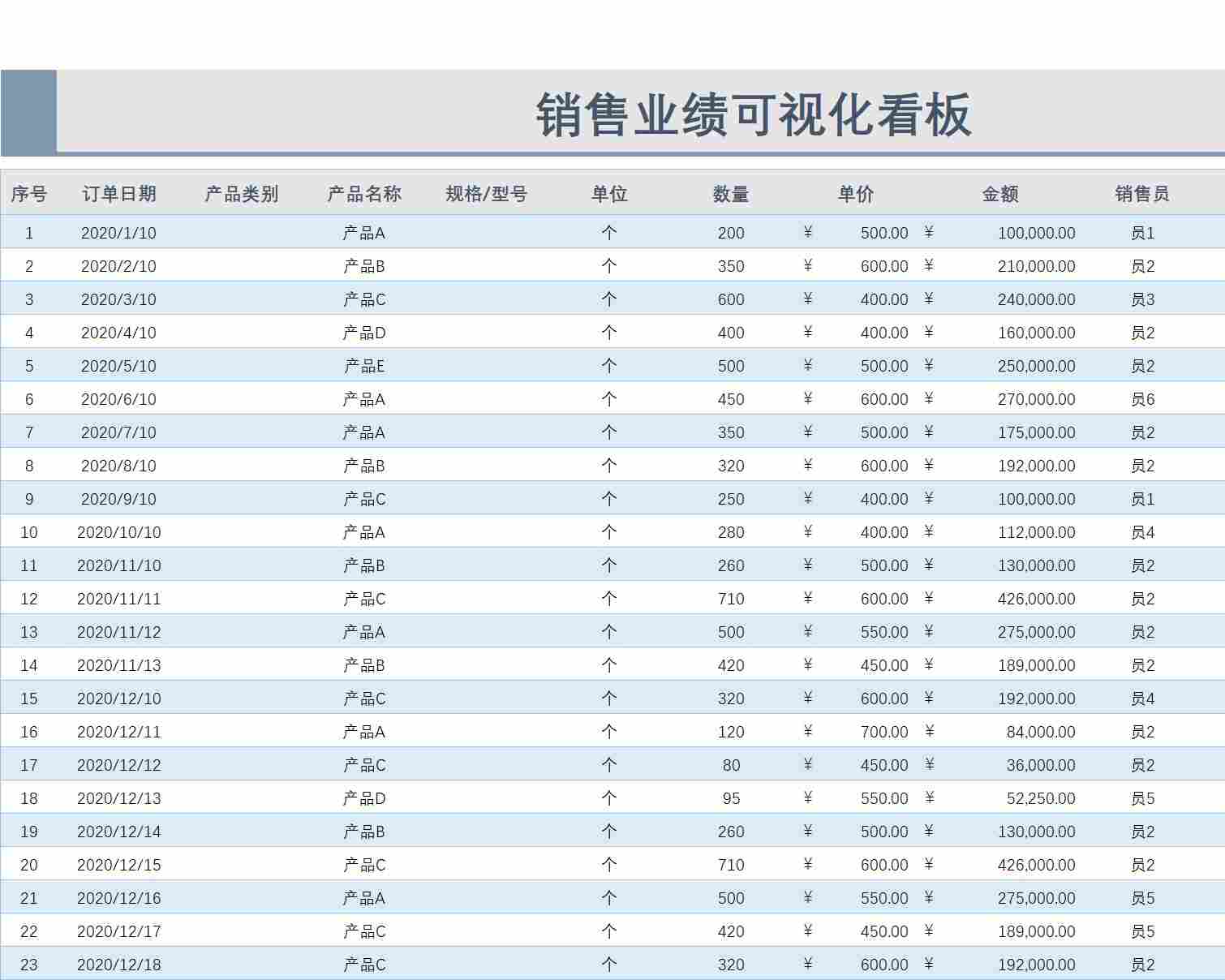Select the 订单日期 column header
The width and height of the screenshot is (1225, 980).
point(120,194)
